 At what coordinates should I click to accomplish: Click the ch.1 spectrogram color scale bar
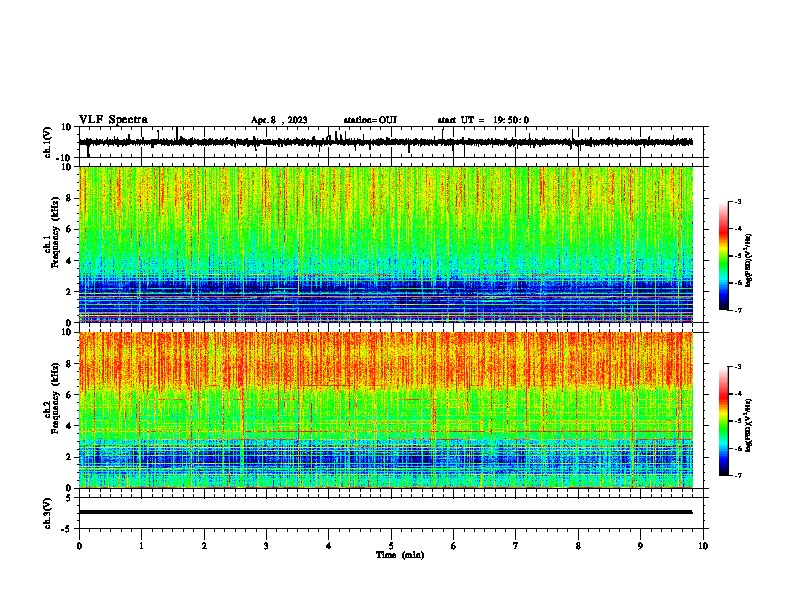[724, 256]
